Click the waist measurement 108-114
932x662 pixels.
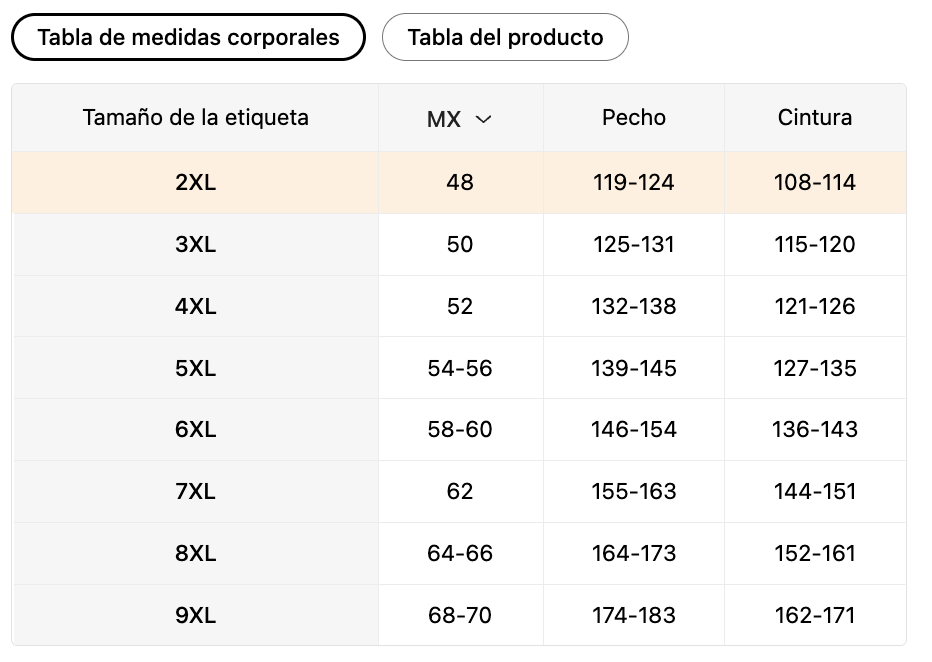[x=814, y=183]
